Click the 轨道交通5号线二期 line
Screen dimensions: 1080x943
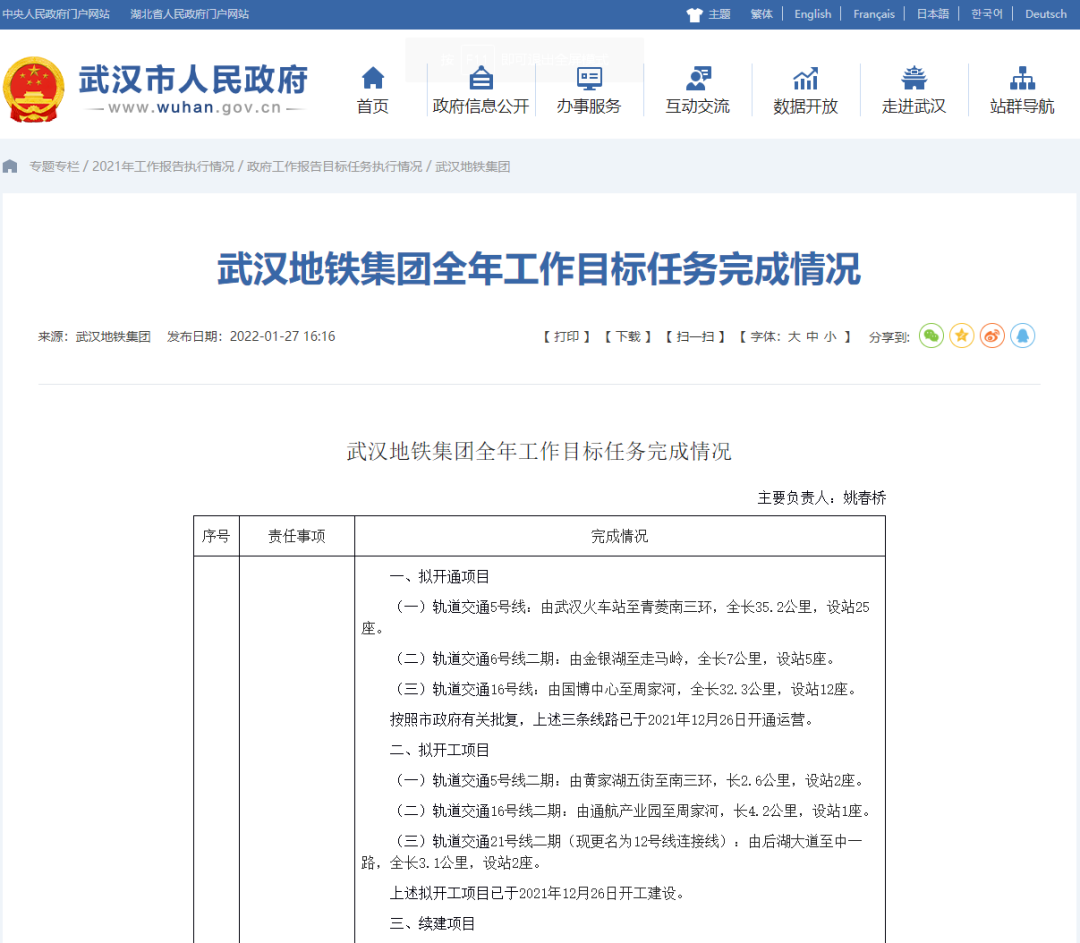(630, 780)
